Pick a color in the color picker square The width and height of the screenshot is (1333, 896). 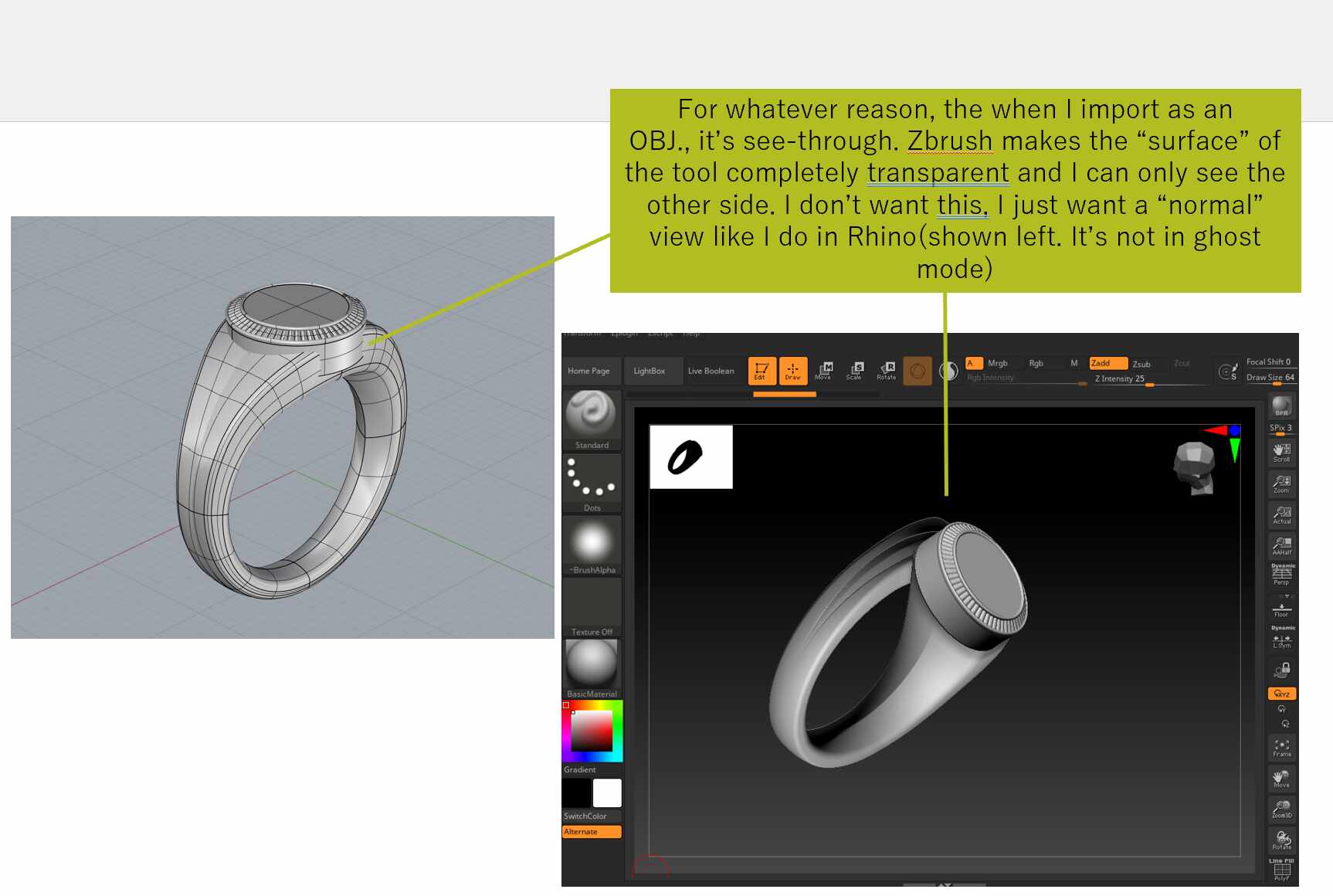pos(592,731)
